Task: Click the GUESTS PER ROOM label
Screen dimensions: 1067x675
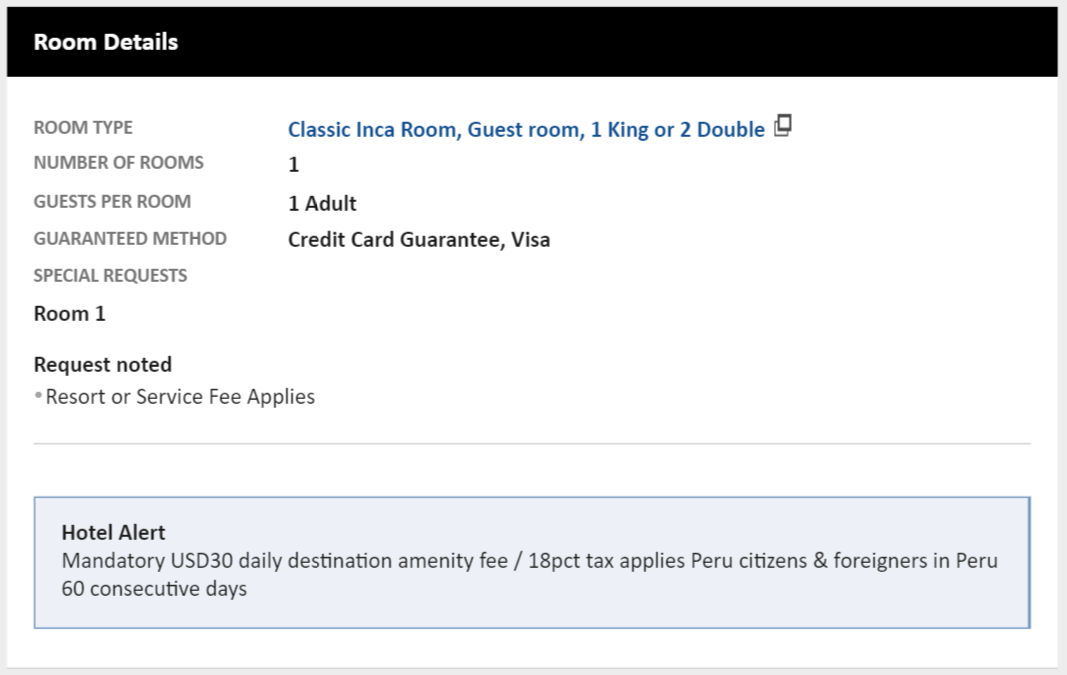Action: click(112, 202)
